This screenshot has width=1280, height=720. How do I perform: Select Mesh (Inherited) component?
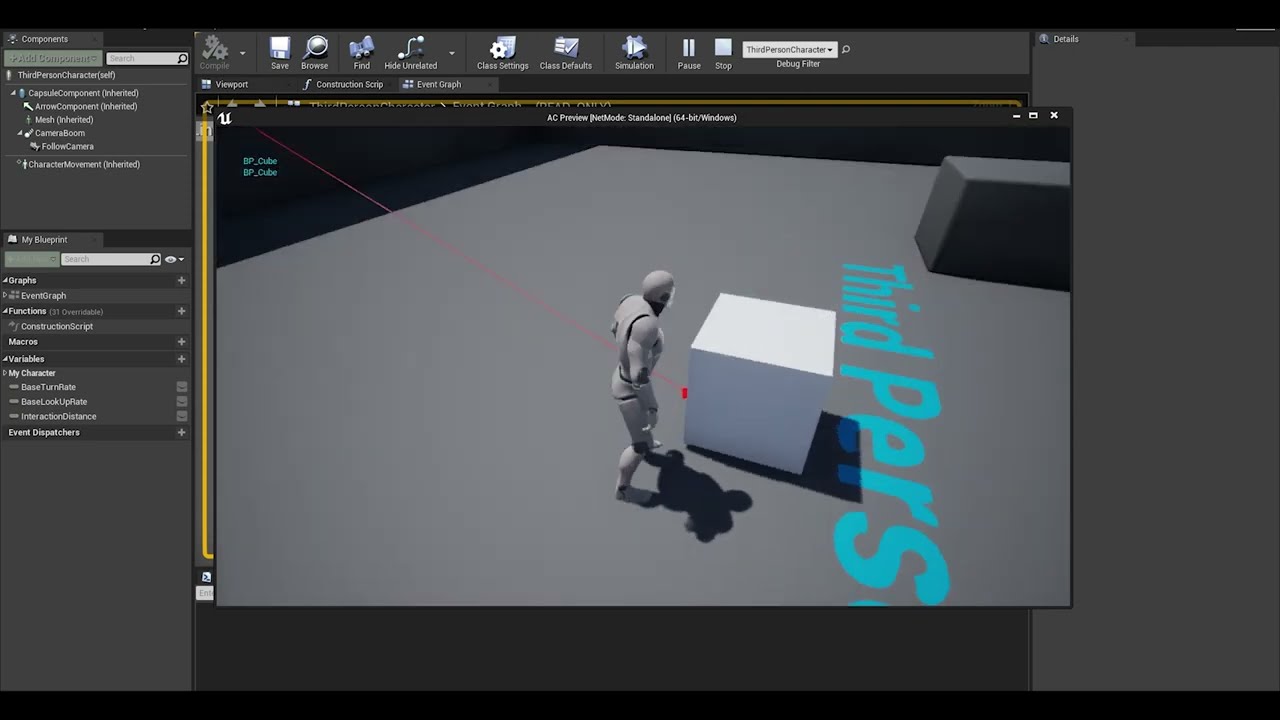click(x=64, y=120)
